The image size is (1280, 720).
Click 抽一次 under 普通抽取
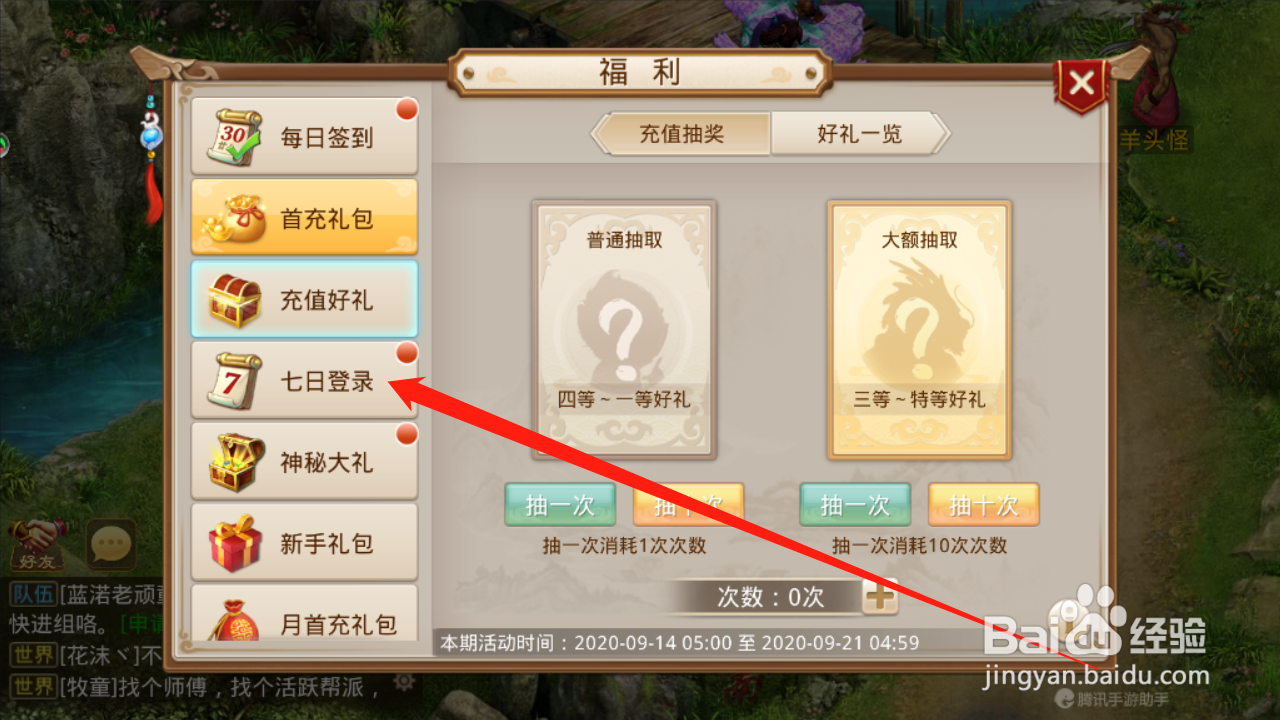(560, 505)
